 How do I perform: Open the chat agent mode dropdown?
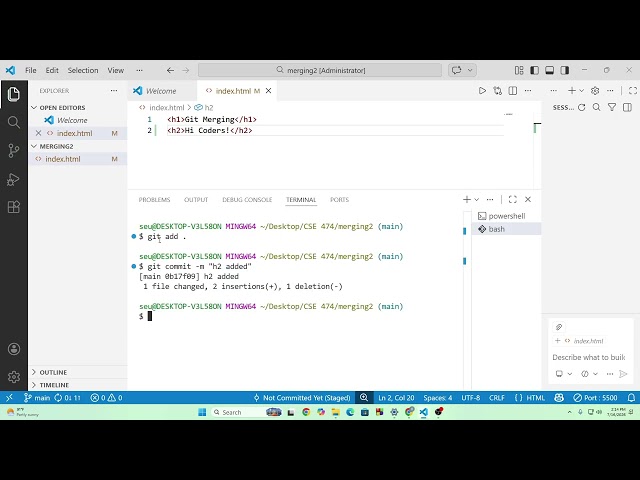(564, 373)
